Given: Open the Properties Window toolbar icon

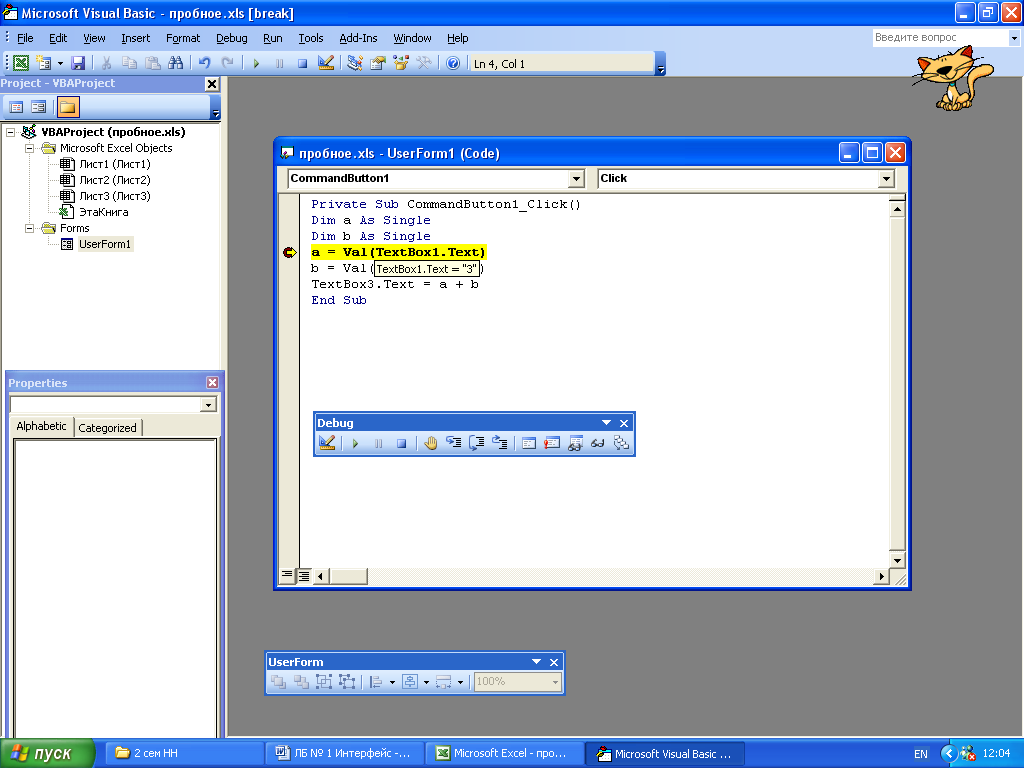Looking at the screenshot, I should click(377, 63).
